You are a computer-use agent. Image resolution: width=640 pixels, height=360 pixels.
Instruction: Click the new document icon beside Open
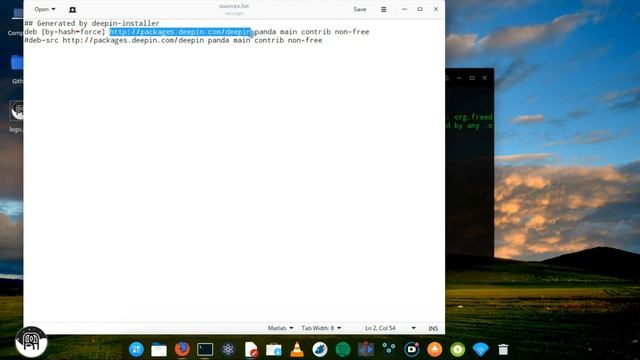click(72, 9)
